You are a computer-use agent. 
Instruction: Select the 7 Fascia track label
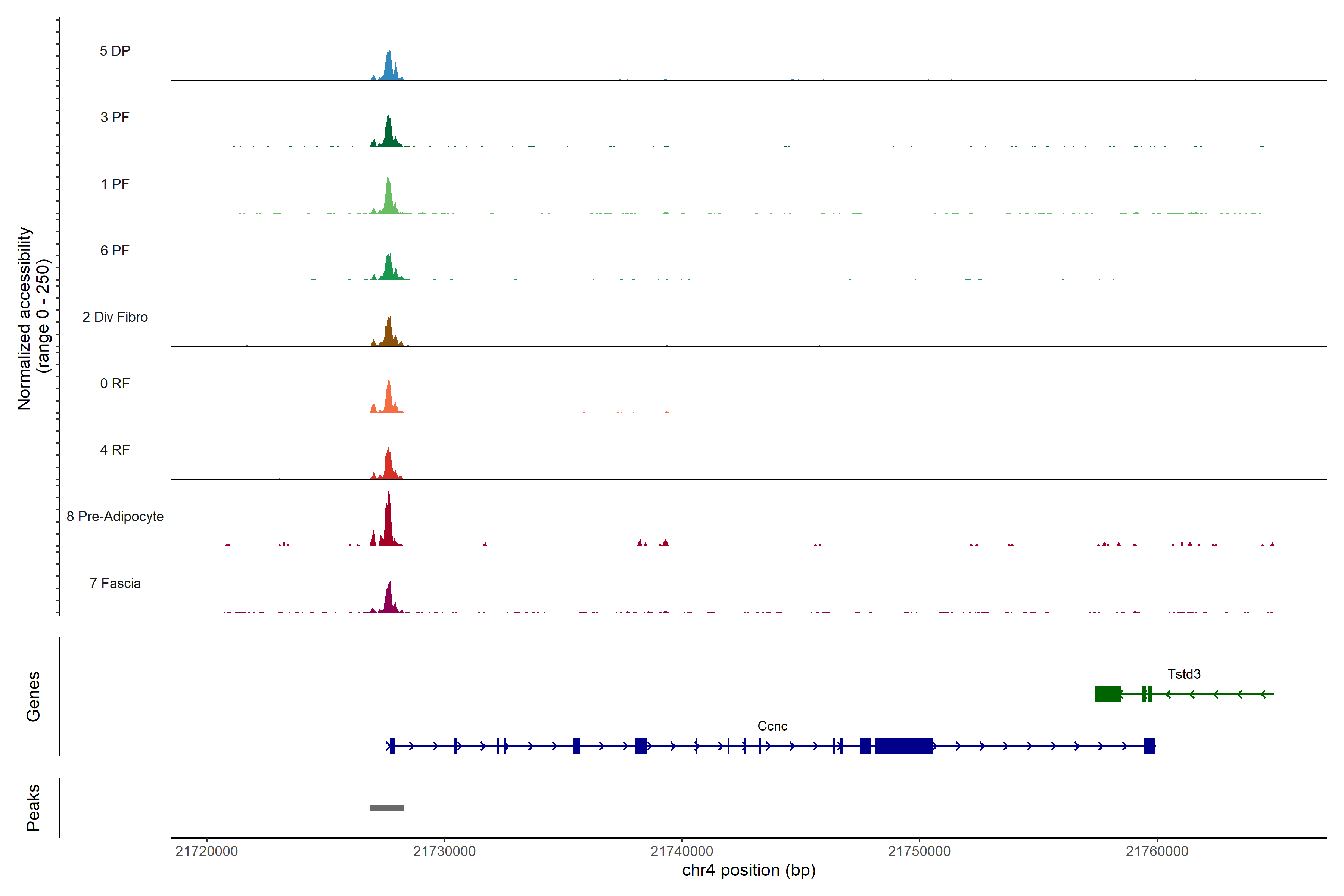[115, 583]
